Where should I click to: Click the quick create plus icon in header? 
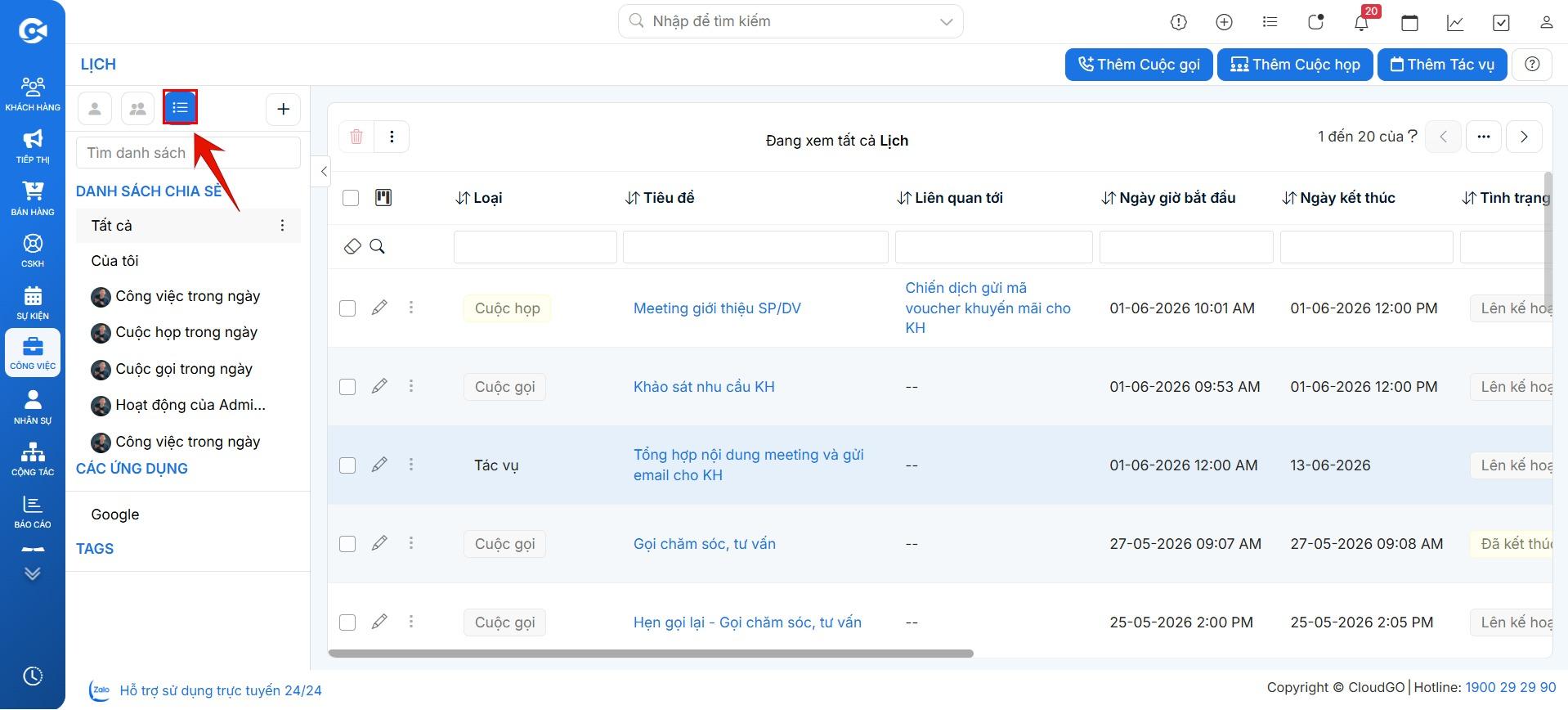[1224, 22]
